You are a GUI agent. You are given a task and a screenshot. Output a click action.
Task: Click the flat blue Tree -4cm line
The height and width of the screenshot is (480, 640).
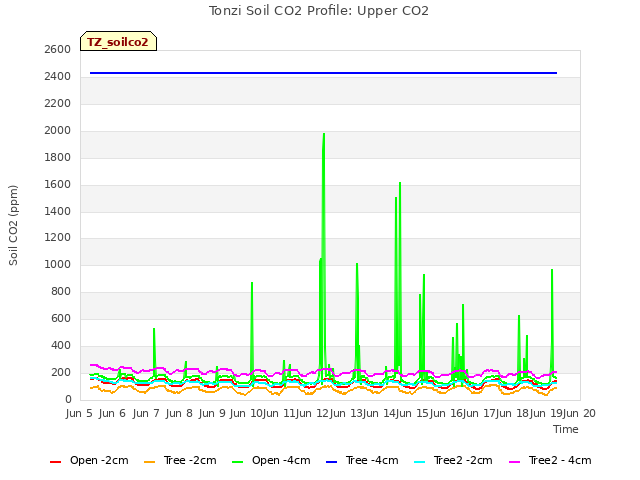click(323, 73)
